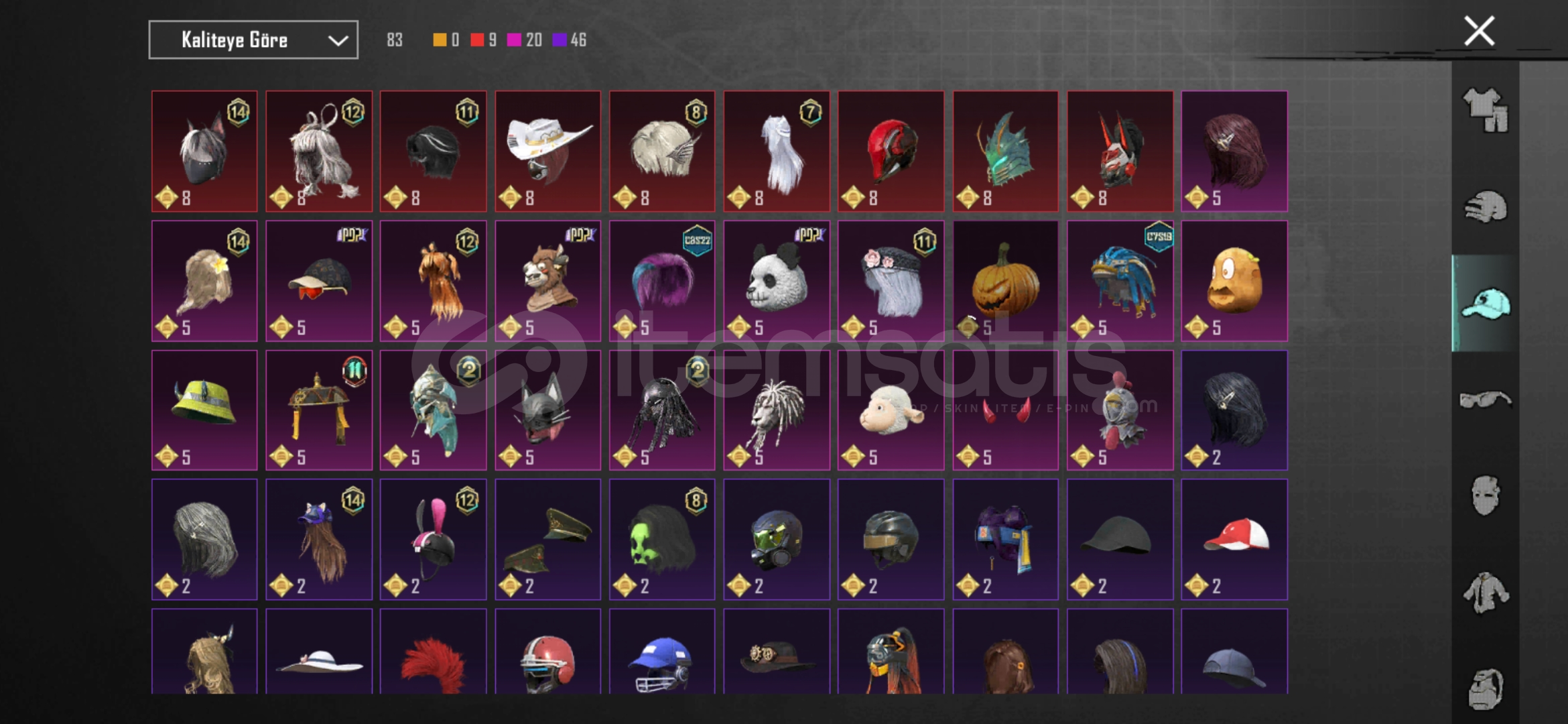1568x724 pixels.
Task: Close the inventory with the X
Action: pos(1479,31)
